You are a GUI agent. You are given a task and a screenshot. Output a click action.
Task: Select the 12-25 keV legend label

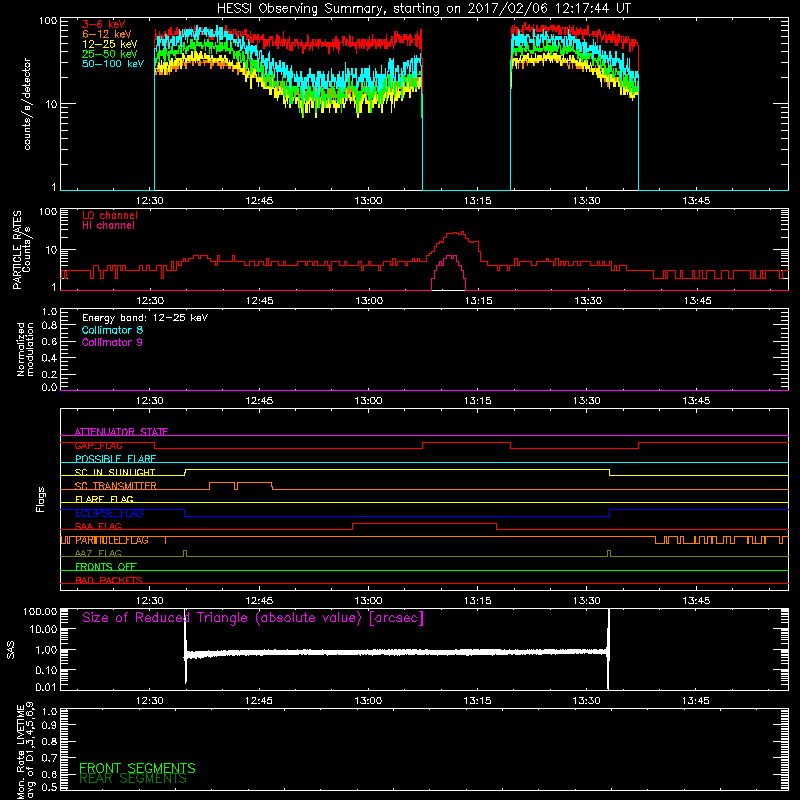click(x=110, y=44)
